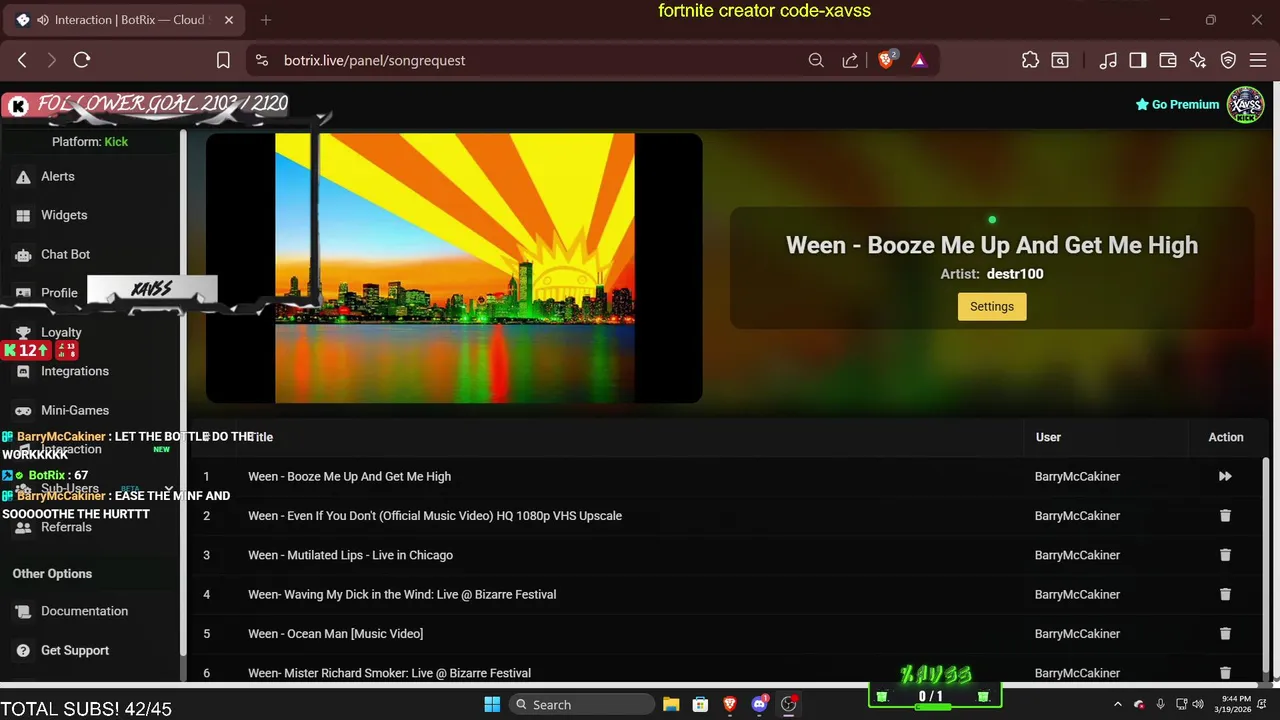
Task: Remove Waving My Dick in the Wind
Action: point(1225,594)
